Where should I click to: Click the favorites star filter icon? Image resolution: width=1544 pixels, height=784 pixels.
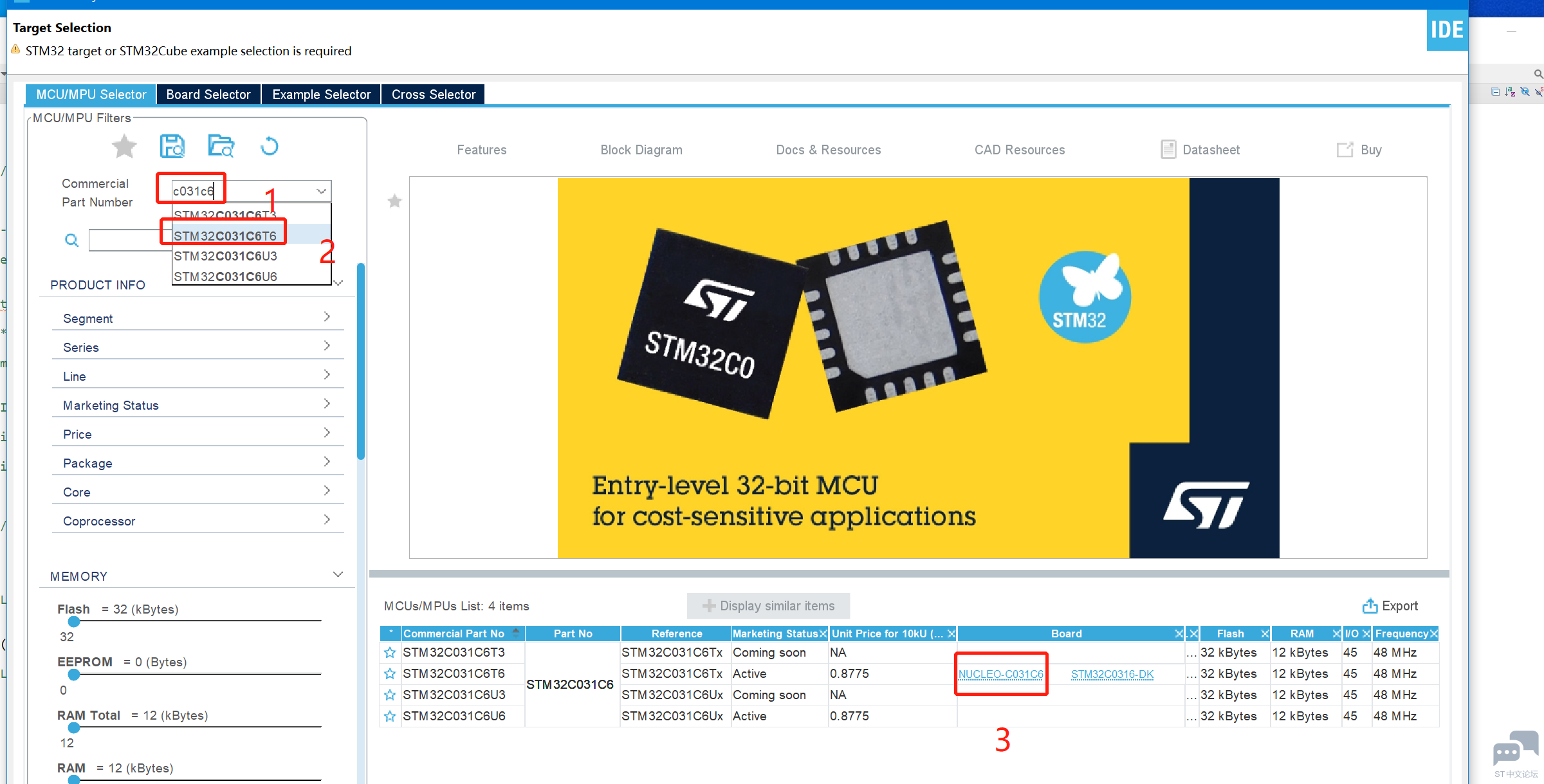click(x=124, y=147)
